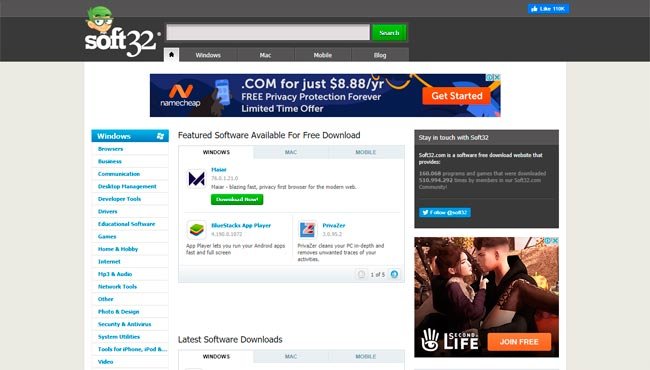Screen dimensions: 650x370
Task: Open the Maiar title link
Action: click(x=219, y=169)
